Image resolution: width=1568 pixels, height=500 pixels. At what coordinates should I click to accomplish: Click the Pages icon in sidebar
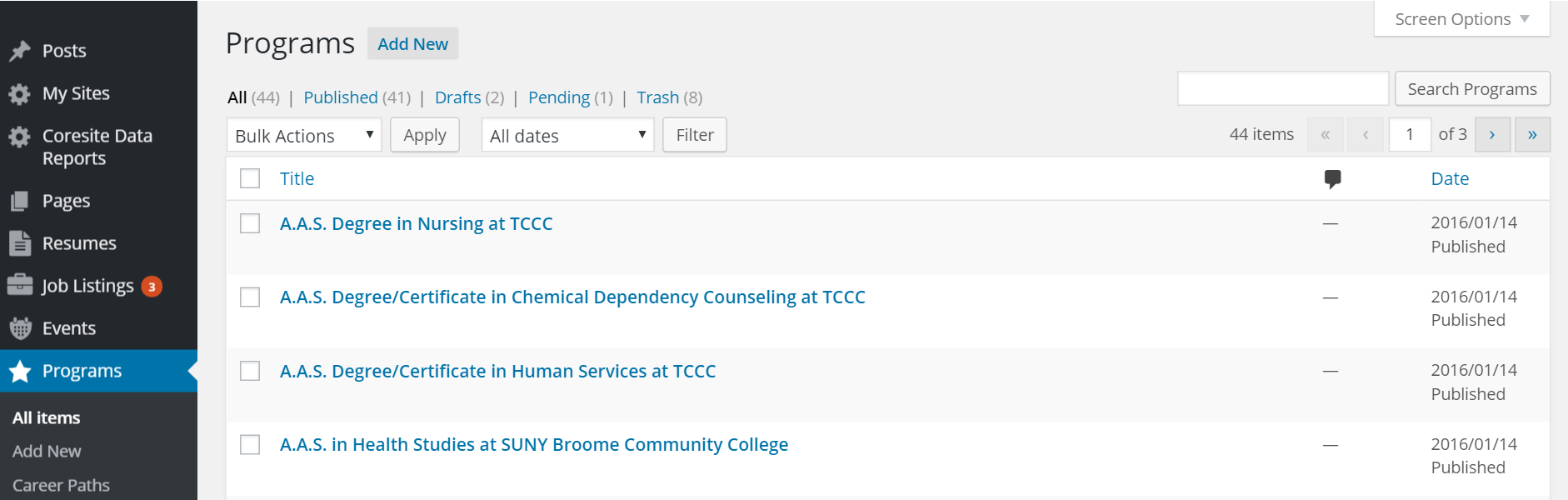[20, 202]
